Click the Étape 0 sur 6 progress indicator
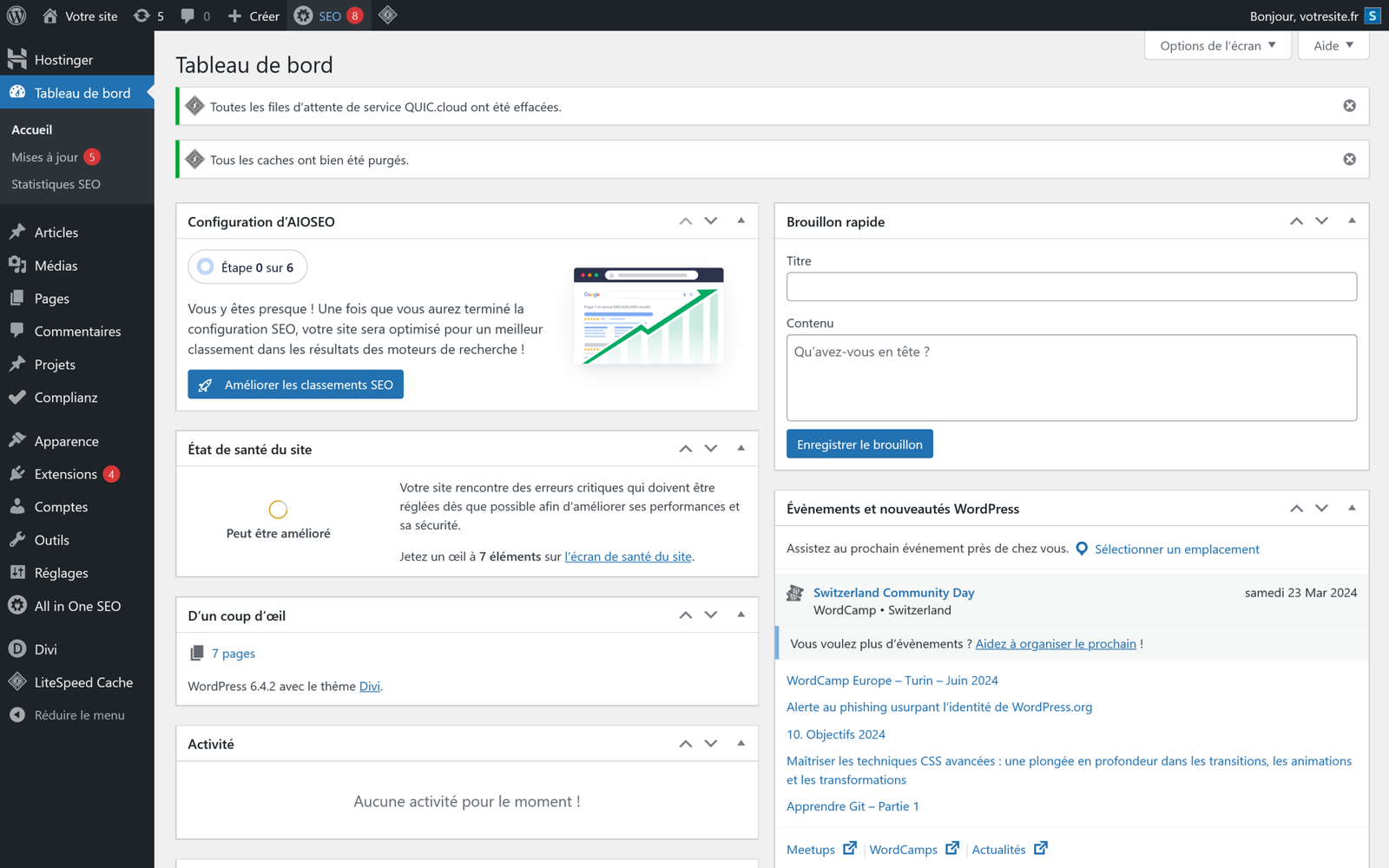Viewport: 1389px width, 868px height. (247, 267)
